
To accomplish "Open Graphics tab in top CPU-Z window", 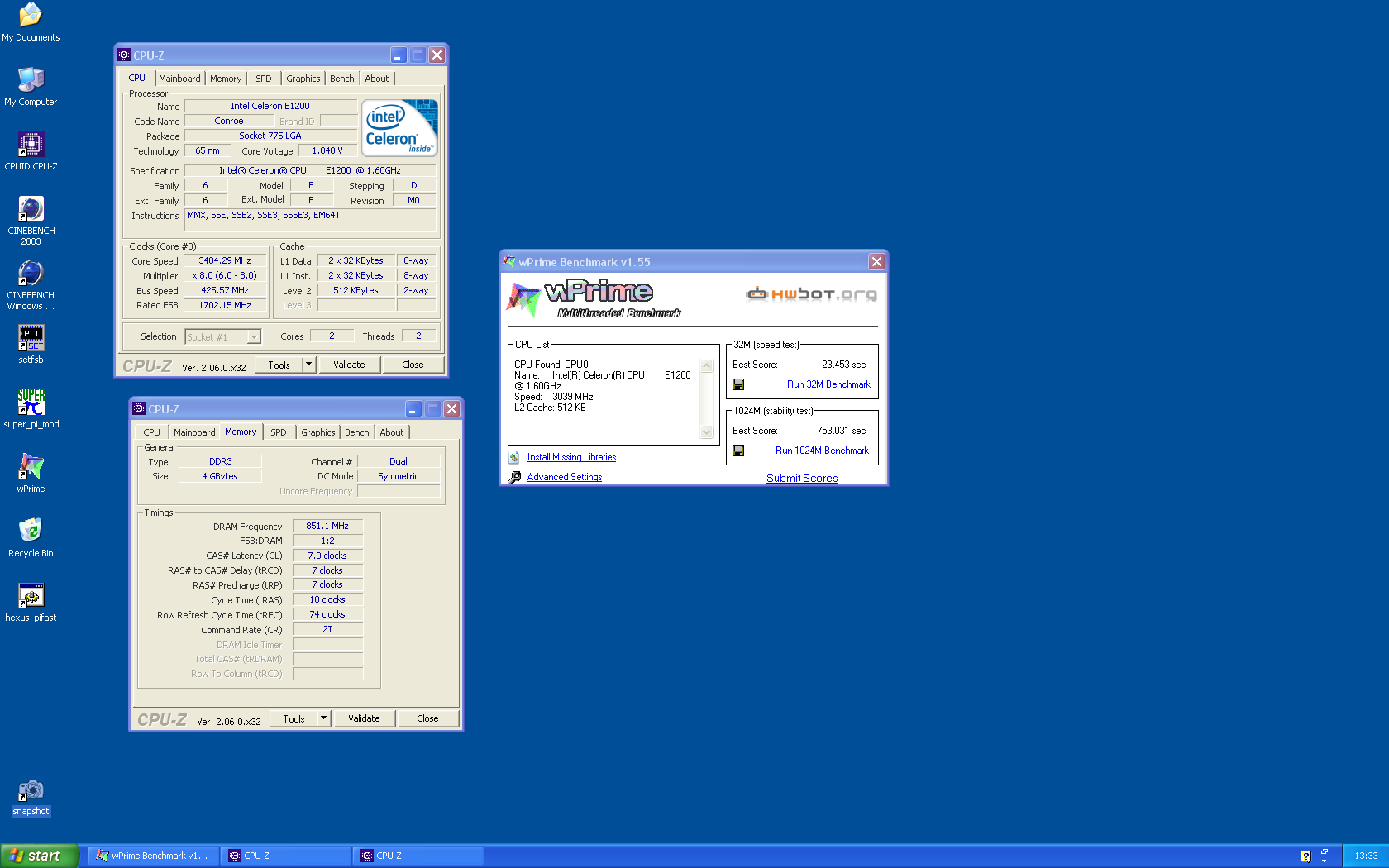I will click(x=303, y=79).
